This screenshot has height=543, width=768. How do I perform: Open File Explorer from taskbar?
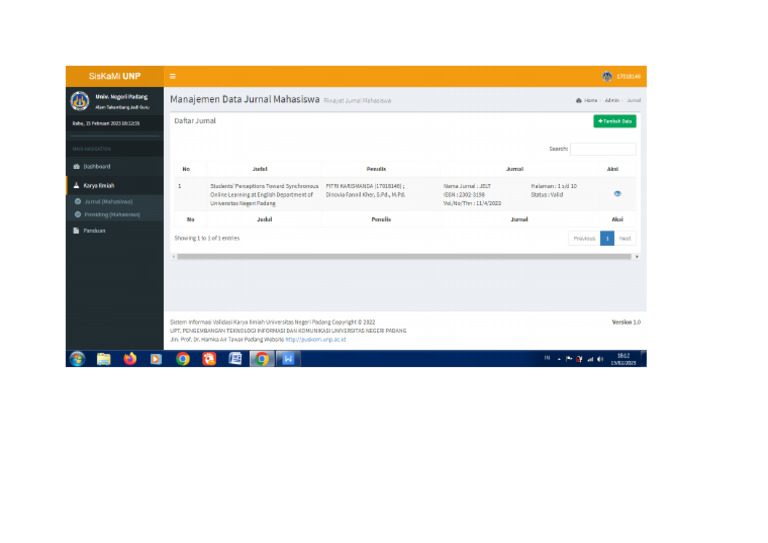pyautogui.click(x=103, y=359)
